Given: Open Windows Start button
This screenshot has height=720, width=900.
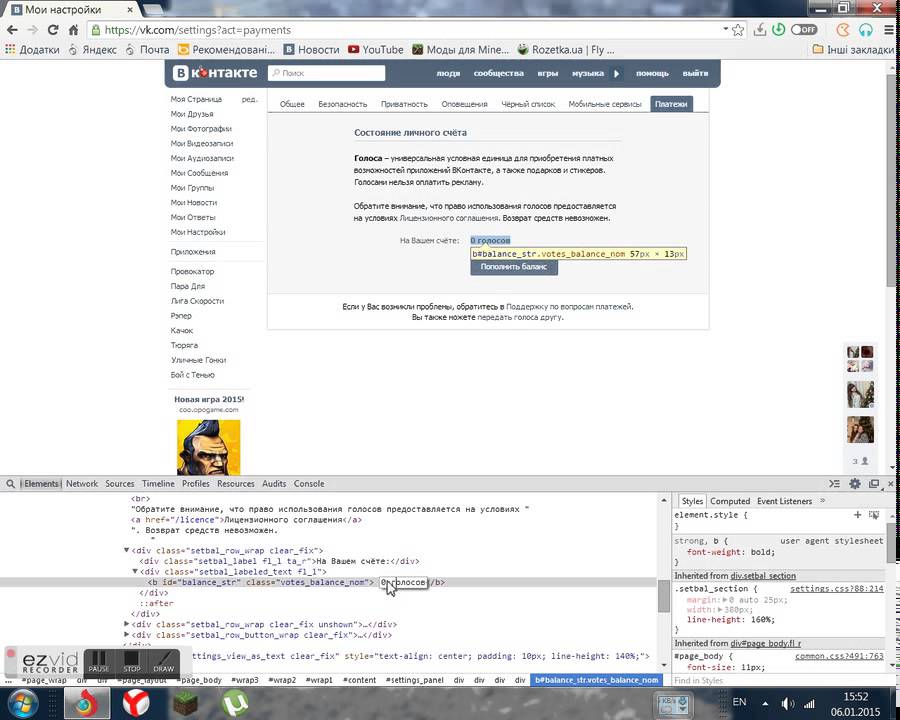Looking at the screenshot, I should click(x=22, y=703).
